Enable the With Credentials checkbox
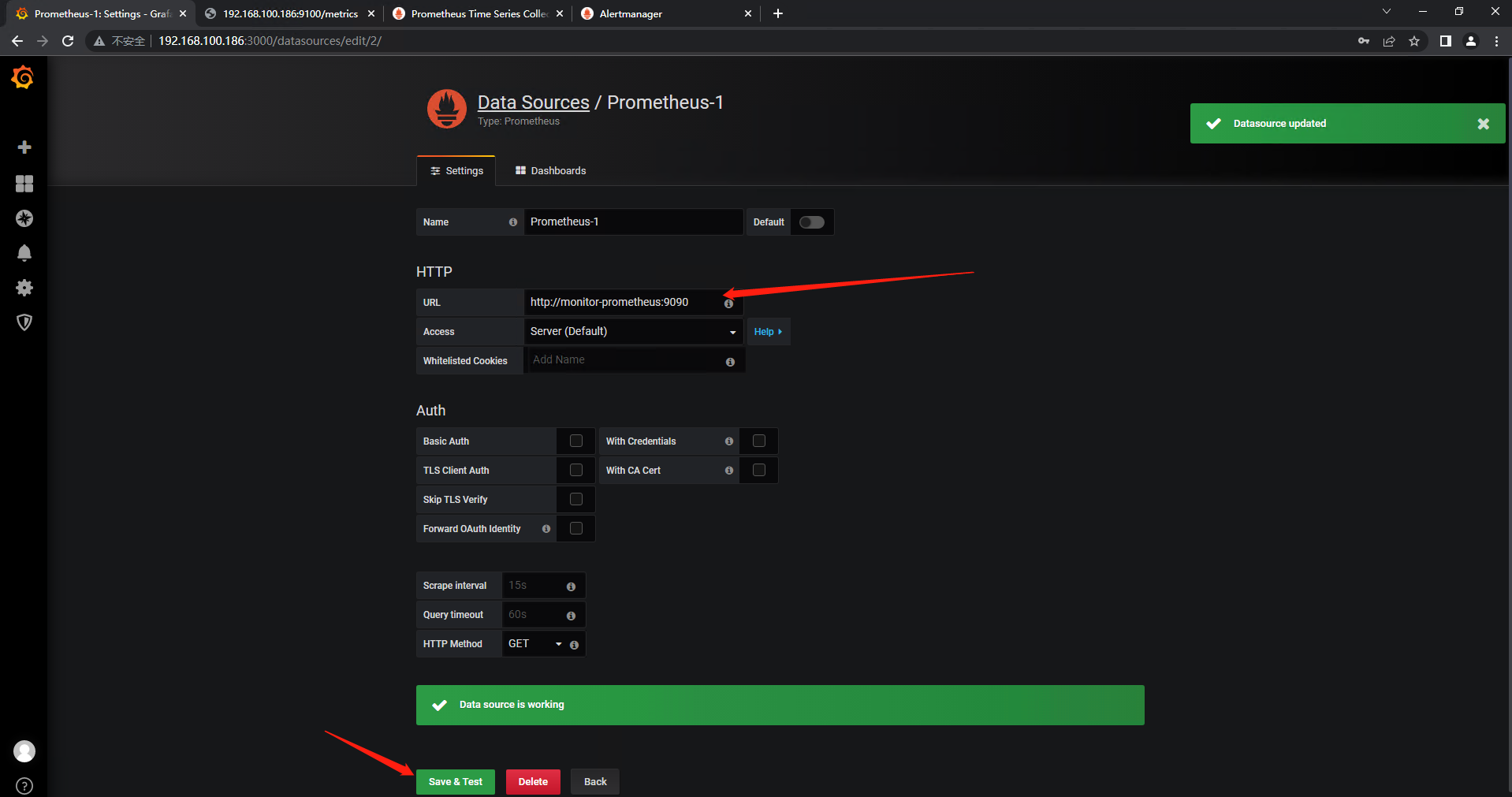 (759, 441)
